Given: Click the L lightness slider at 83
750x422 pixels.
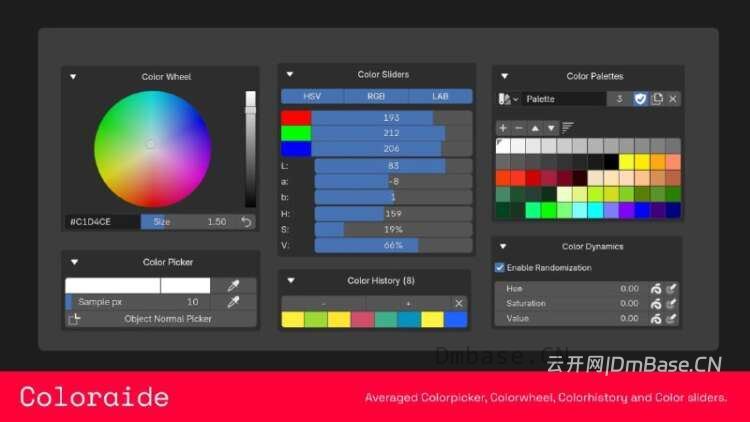Looking at the screenshot, I should (x=393, y=166).
